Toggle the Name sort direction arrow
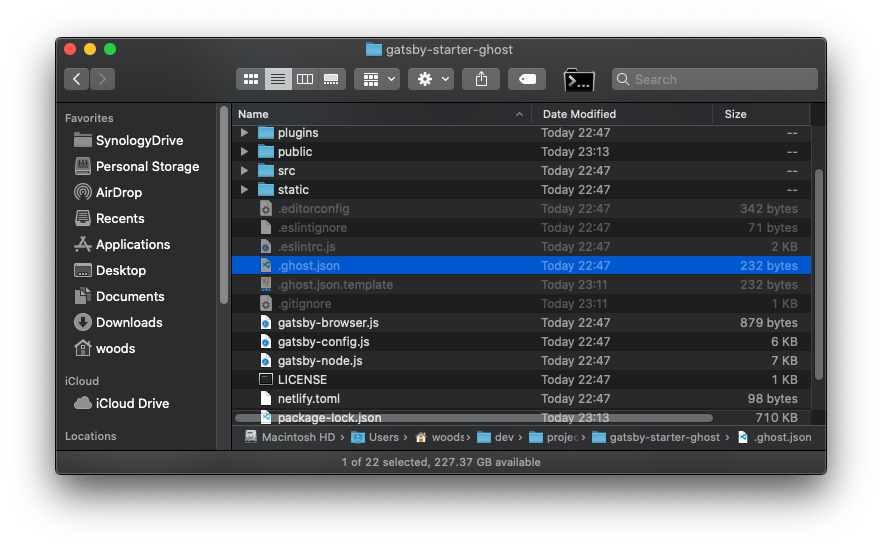The width and height of the screenshot is (882, 548). (x=519, y=114)
